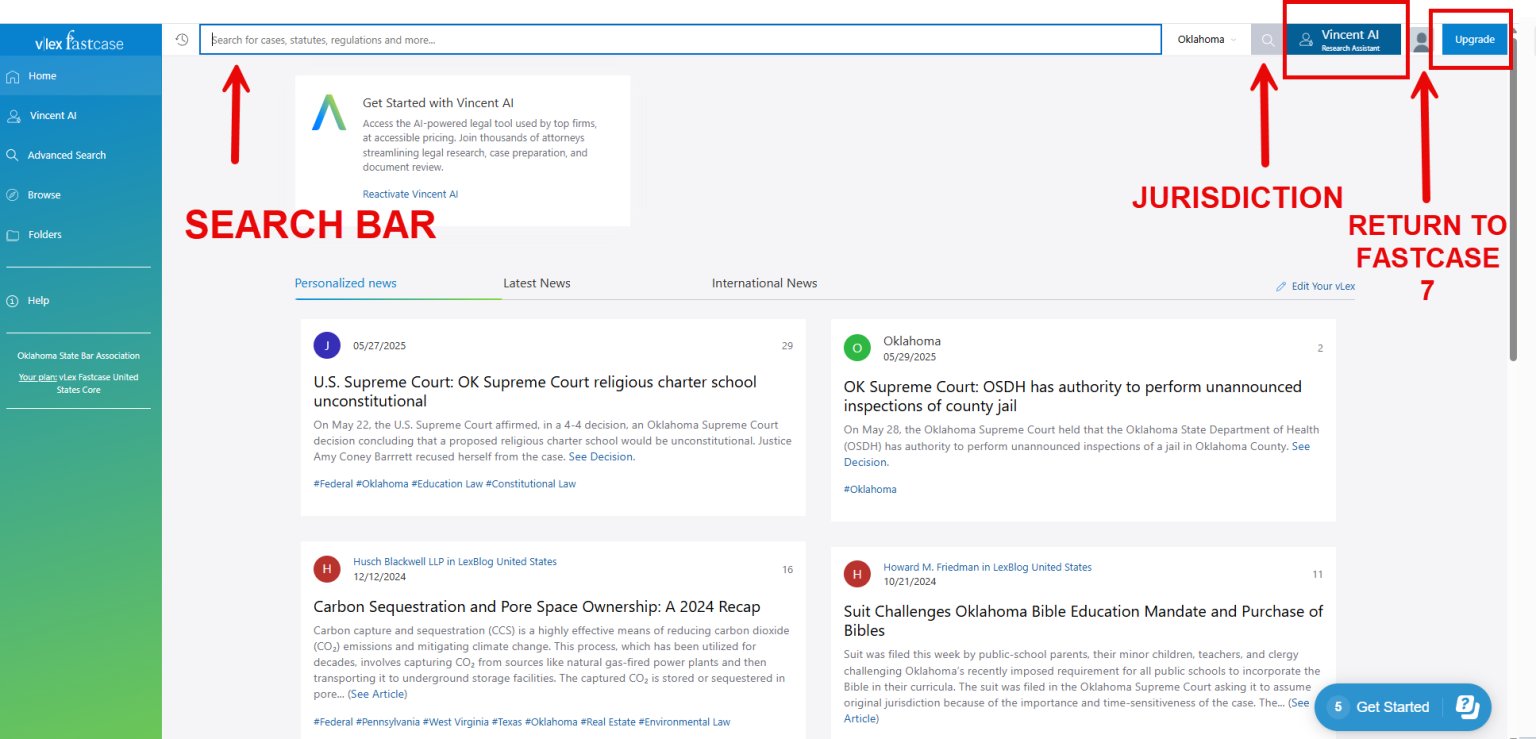Click the 16 count on the Carbon Sequestration card
Image resolution: width=1536 pixels, height=739 pixels.
(x=787, y=570)
